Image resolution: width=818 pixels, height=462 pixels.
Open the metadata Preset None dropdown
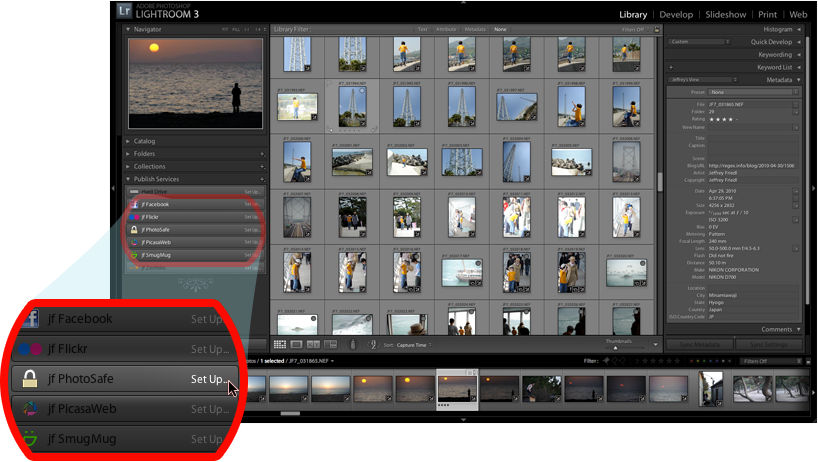click(753, 92)
